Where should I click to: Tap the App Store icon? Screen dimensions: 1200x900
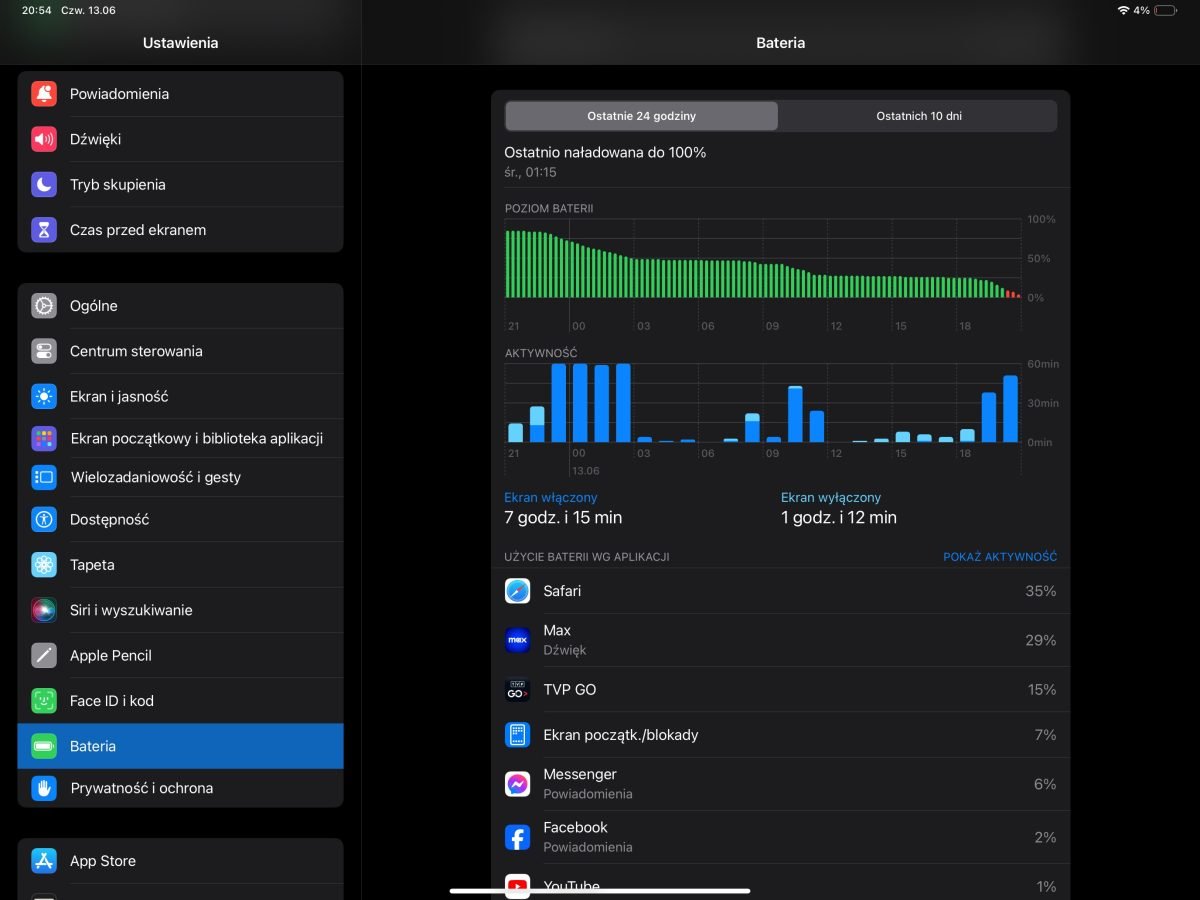click(x=44, y=861)
